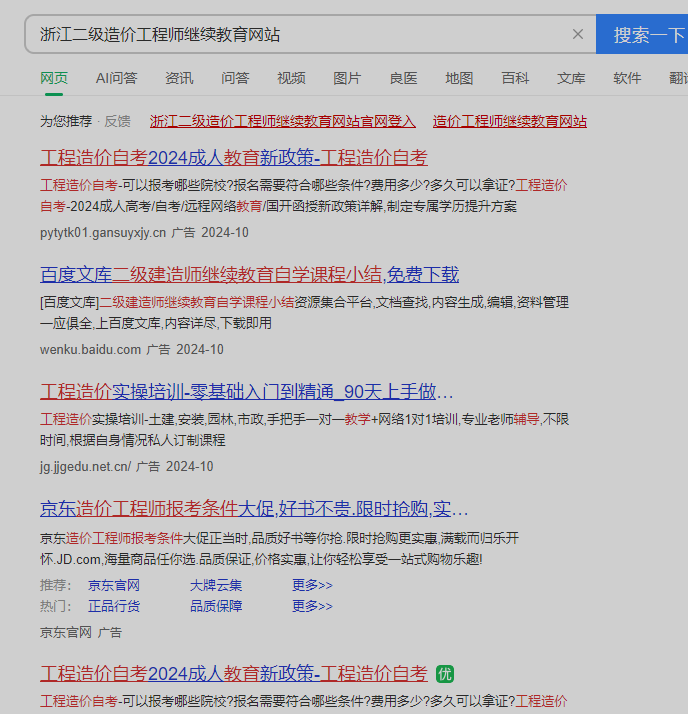
Task: Open the 正品行货 link
Action: click(x=114, y=607)
